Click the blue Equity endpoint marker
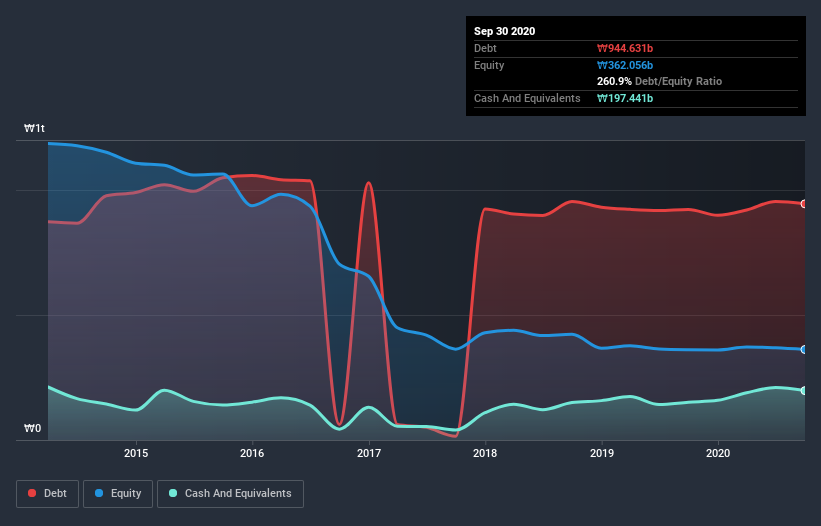This screenshot has width=821, height=526. point(804,349)
